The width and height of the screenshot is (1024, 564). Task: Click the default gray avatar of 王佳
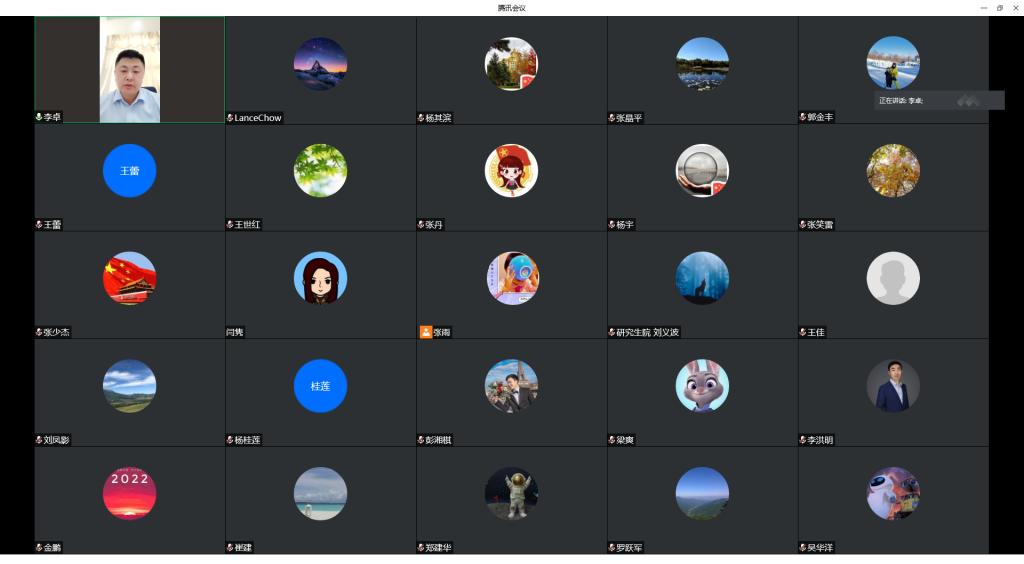point(892,278)
